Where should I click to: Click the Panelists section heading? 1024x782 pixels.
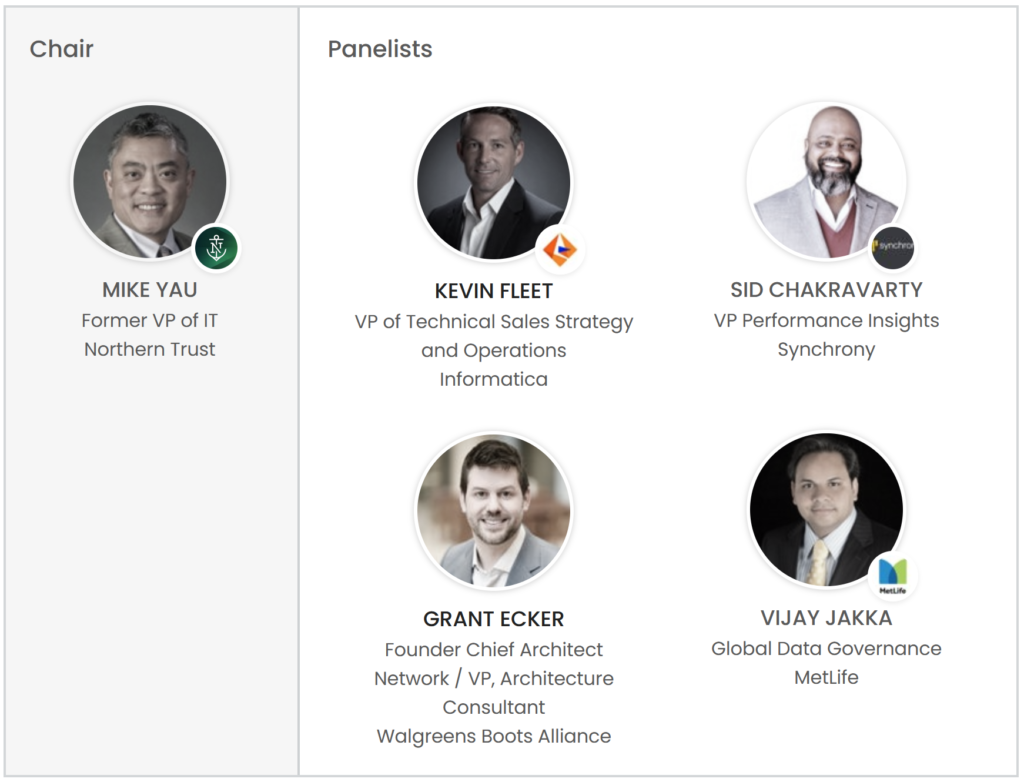380,48
